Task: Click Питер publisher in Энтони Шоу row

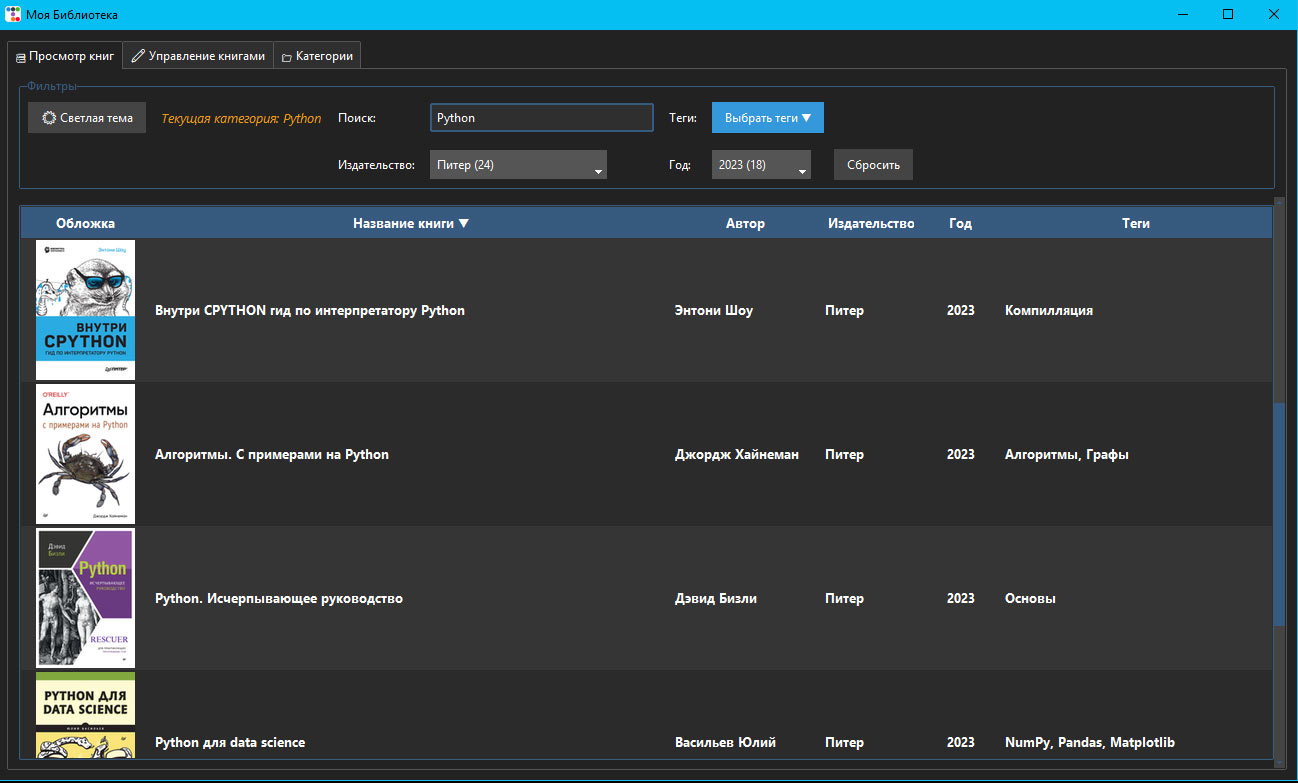Action: coord(844,310)
